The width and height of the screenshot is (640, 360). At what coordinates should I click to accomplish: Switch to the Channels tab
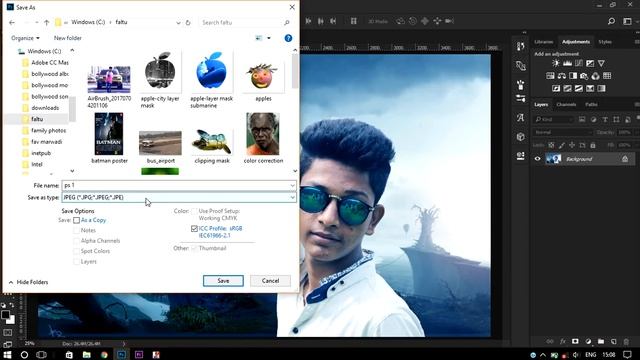point(566,104)
